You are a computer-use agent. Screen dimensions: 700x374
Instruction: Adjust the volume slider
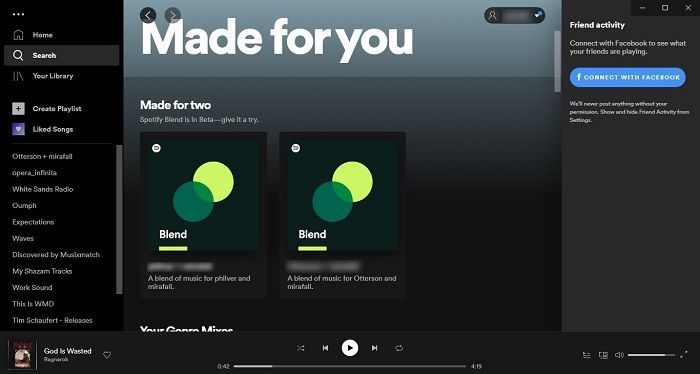(x=652, y=355)
